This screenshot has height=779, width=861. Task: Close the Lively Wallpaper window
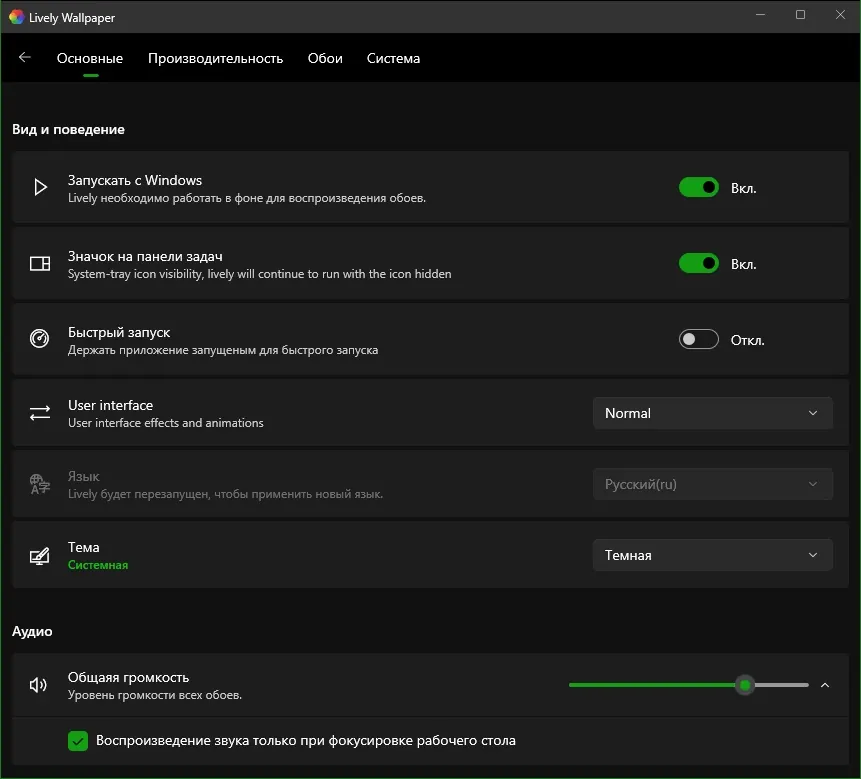click(x=840, y=15)
